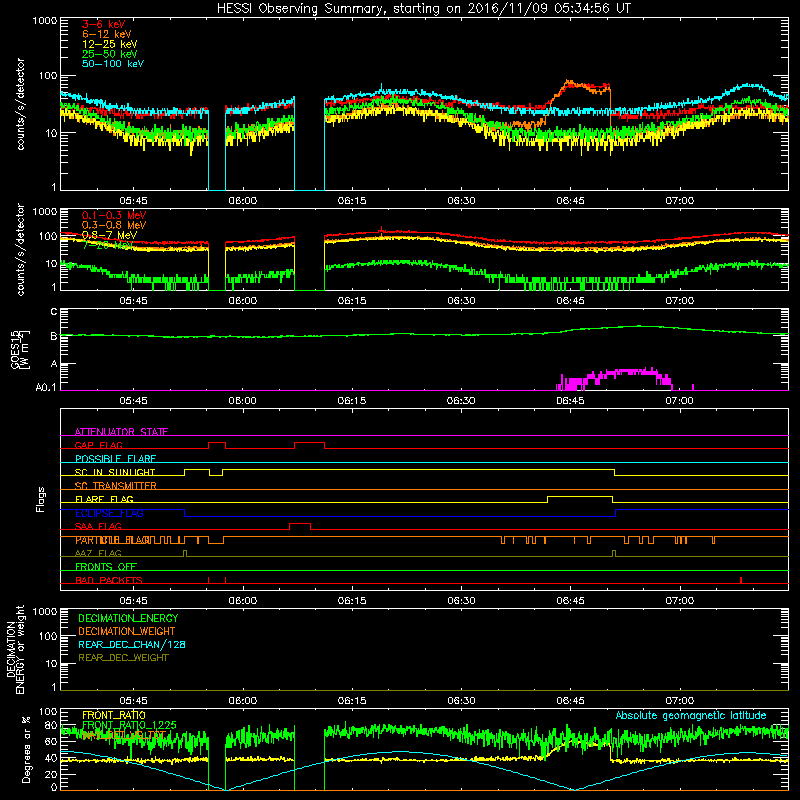
Task: Select the SC_TRANSMITTER flag label
Action: point(116,486)
